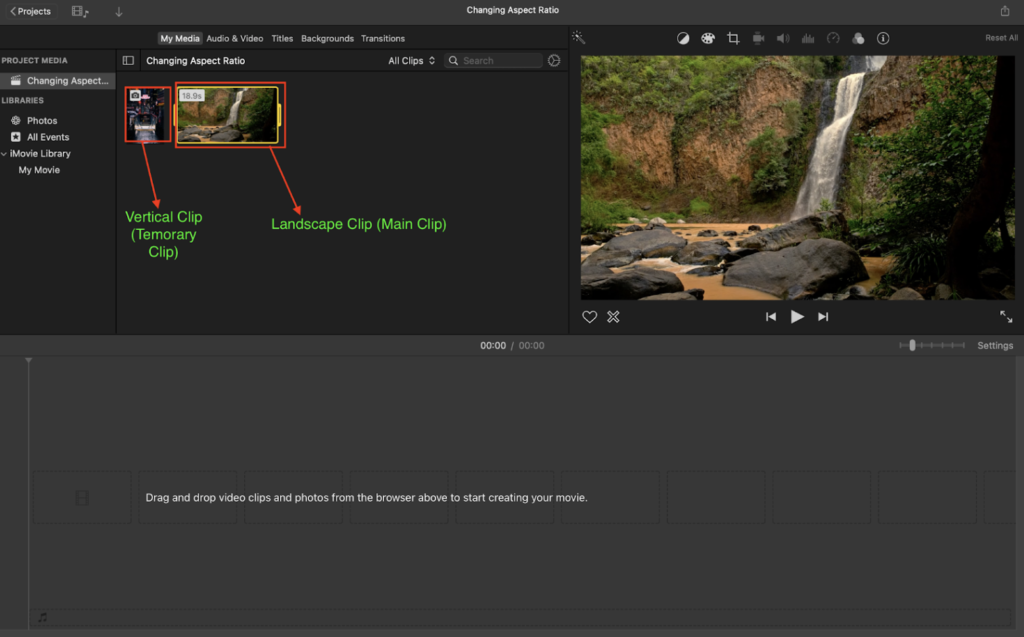
Task: Go back to Projects
Action: (x=30, y=11)
